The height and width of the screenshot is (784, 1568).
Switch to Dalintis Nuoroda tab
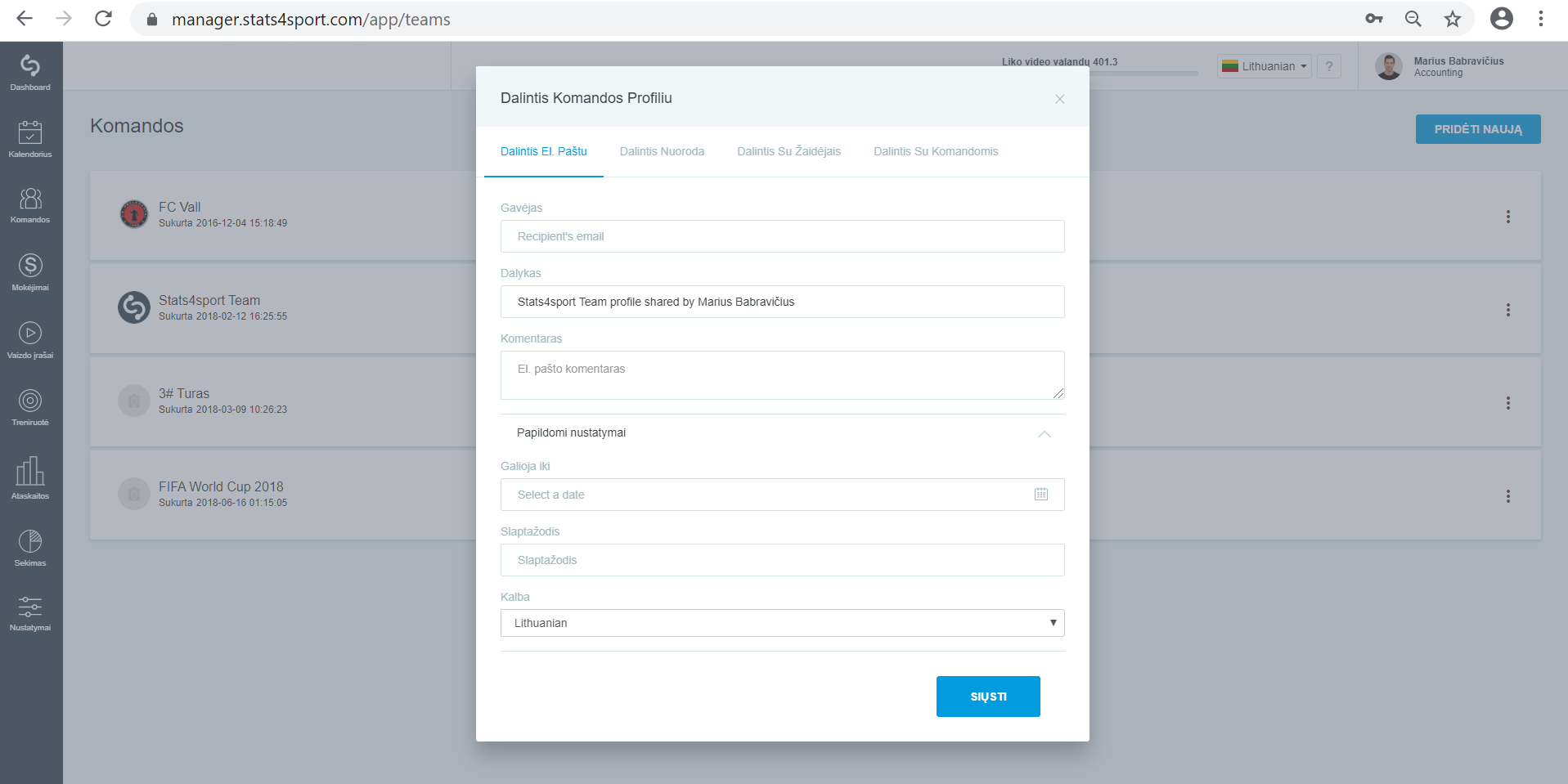pyautogui.click(x=662, y=151)
